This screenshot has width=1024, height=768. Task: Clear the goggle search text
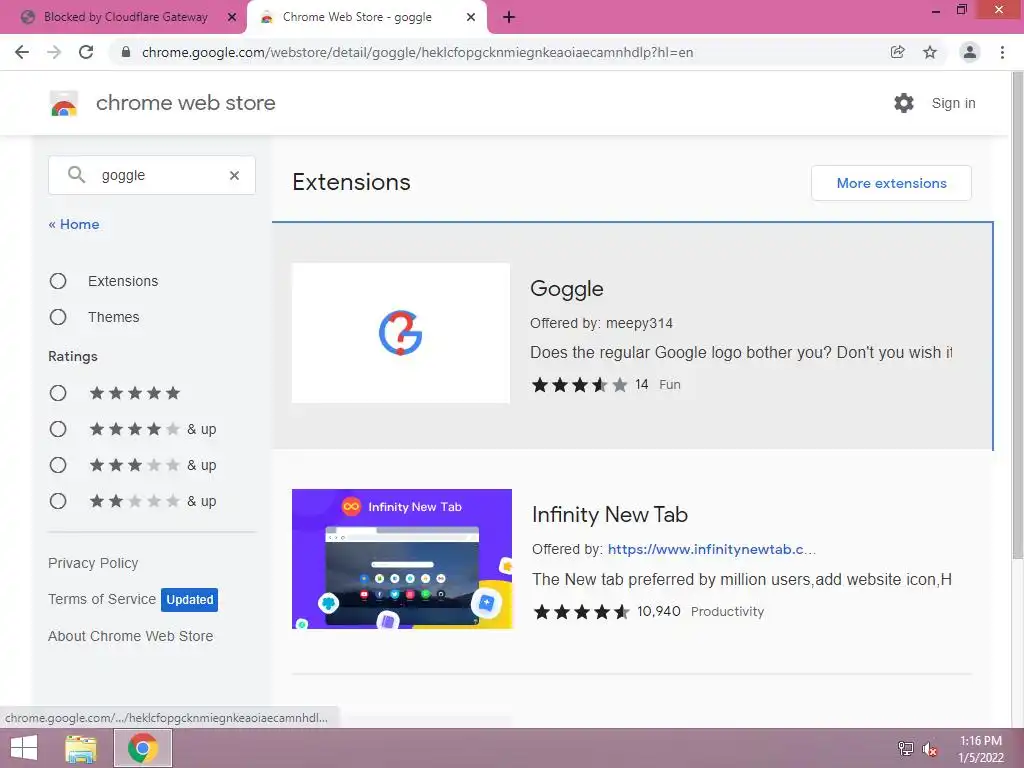click(x=234, y=175)
